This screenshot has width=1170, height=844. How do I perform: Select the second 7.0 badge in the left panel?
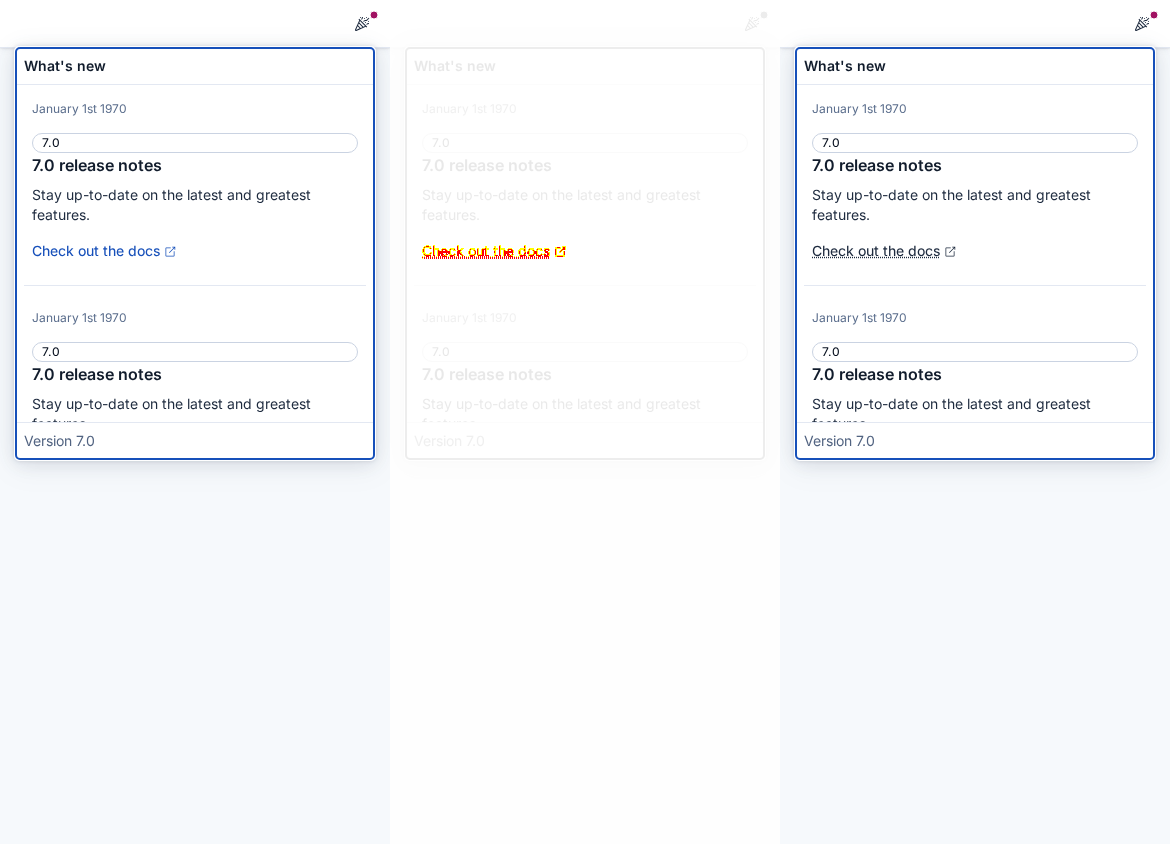coord(195,351)
